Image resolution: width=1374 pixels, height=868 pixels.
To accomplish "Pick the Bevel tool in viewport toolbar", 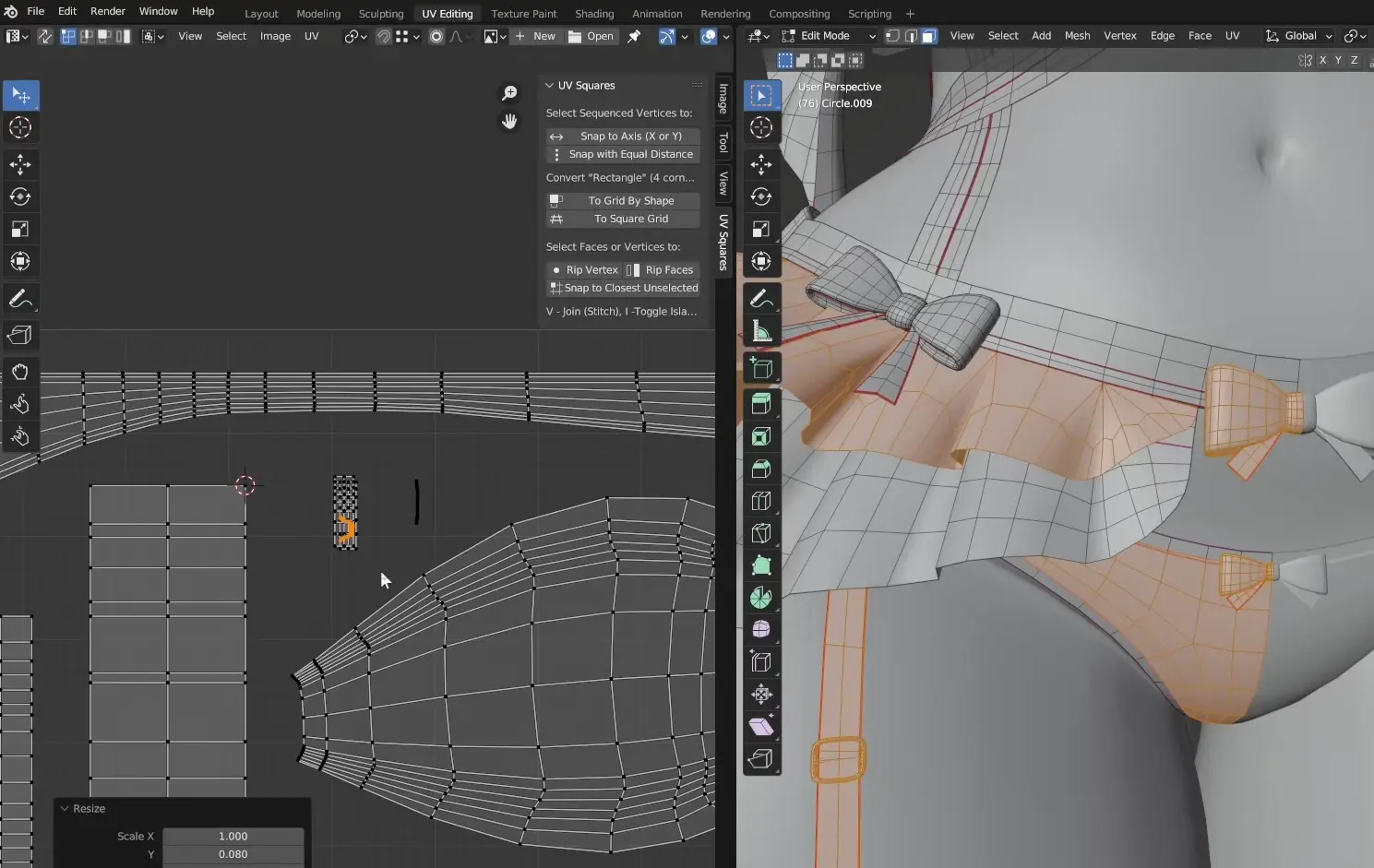I will click(x=761, y=469).
